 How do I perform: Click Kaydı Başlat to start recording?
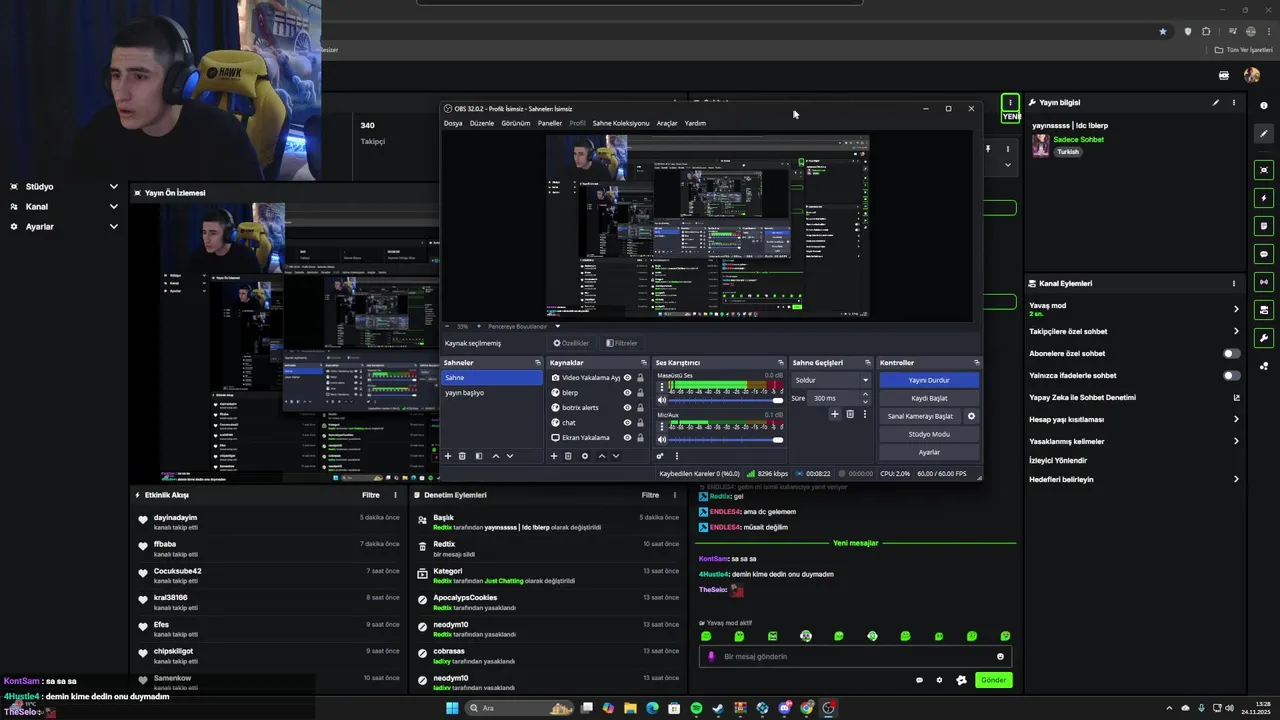pos(929,398)
